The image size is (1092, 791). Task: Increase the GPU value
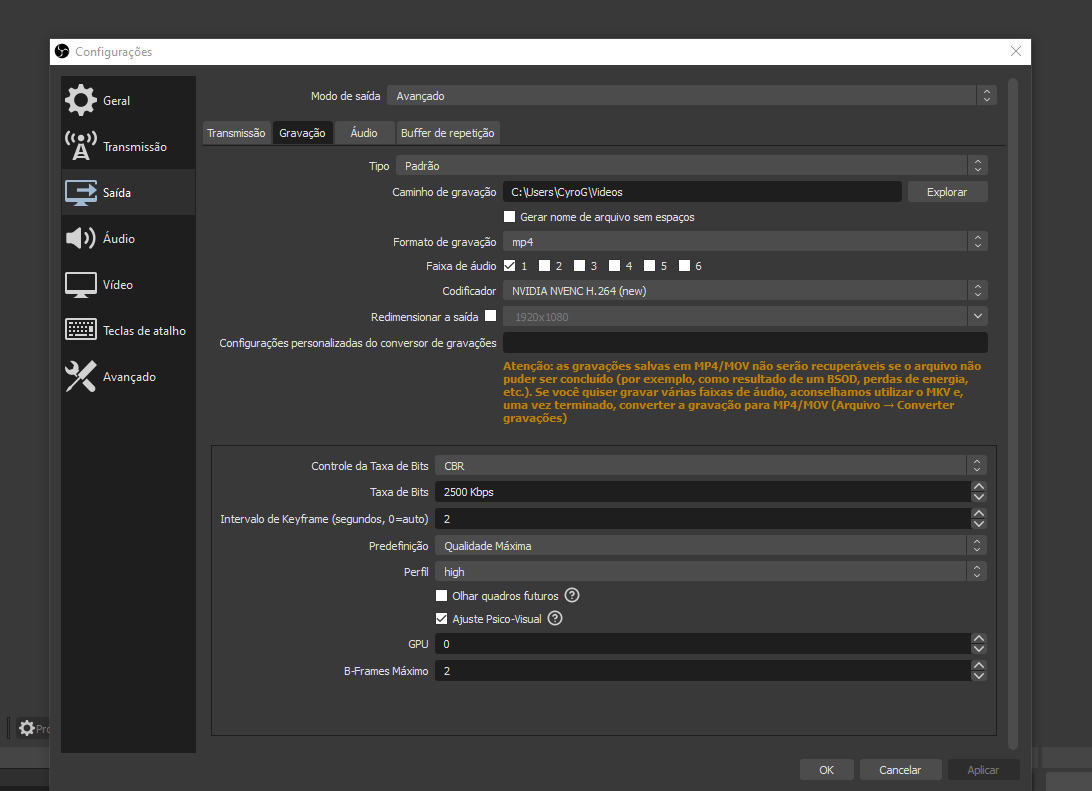click(x=978, y=639)
